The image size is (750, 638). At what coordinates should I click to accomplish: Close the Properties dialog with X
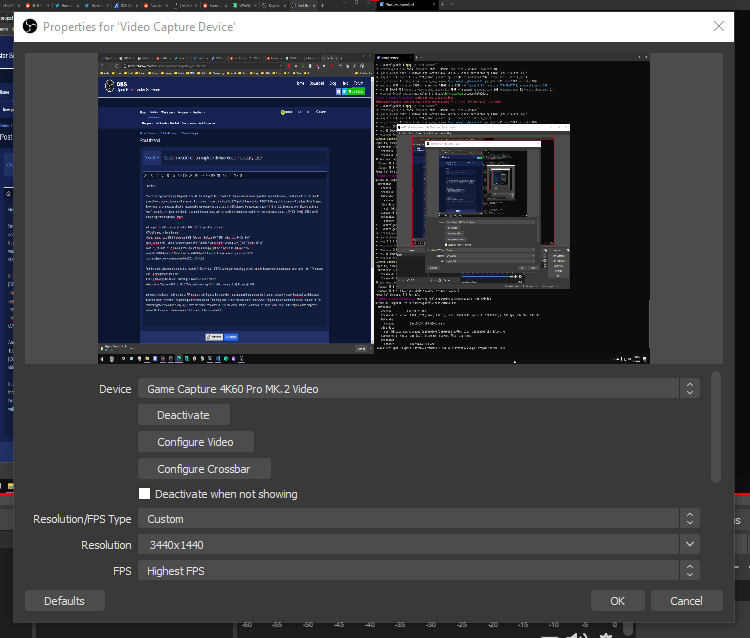[718, 26]
